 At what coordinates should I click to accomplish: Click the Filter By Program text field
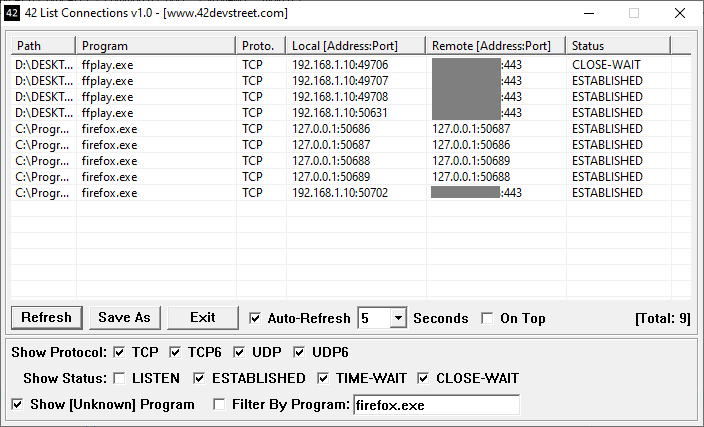point(436,405)
